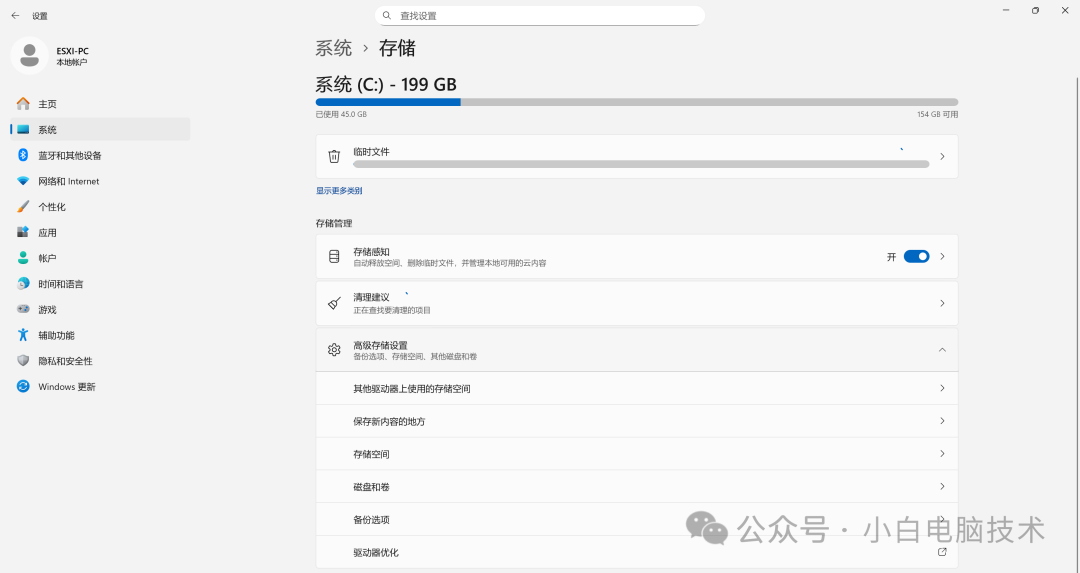Click the 查找设置 search field
This screenshot has width=1080, height=573.
point(540,16)
